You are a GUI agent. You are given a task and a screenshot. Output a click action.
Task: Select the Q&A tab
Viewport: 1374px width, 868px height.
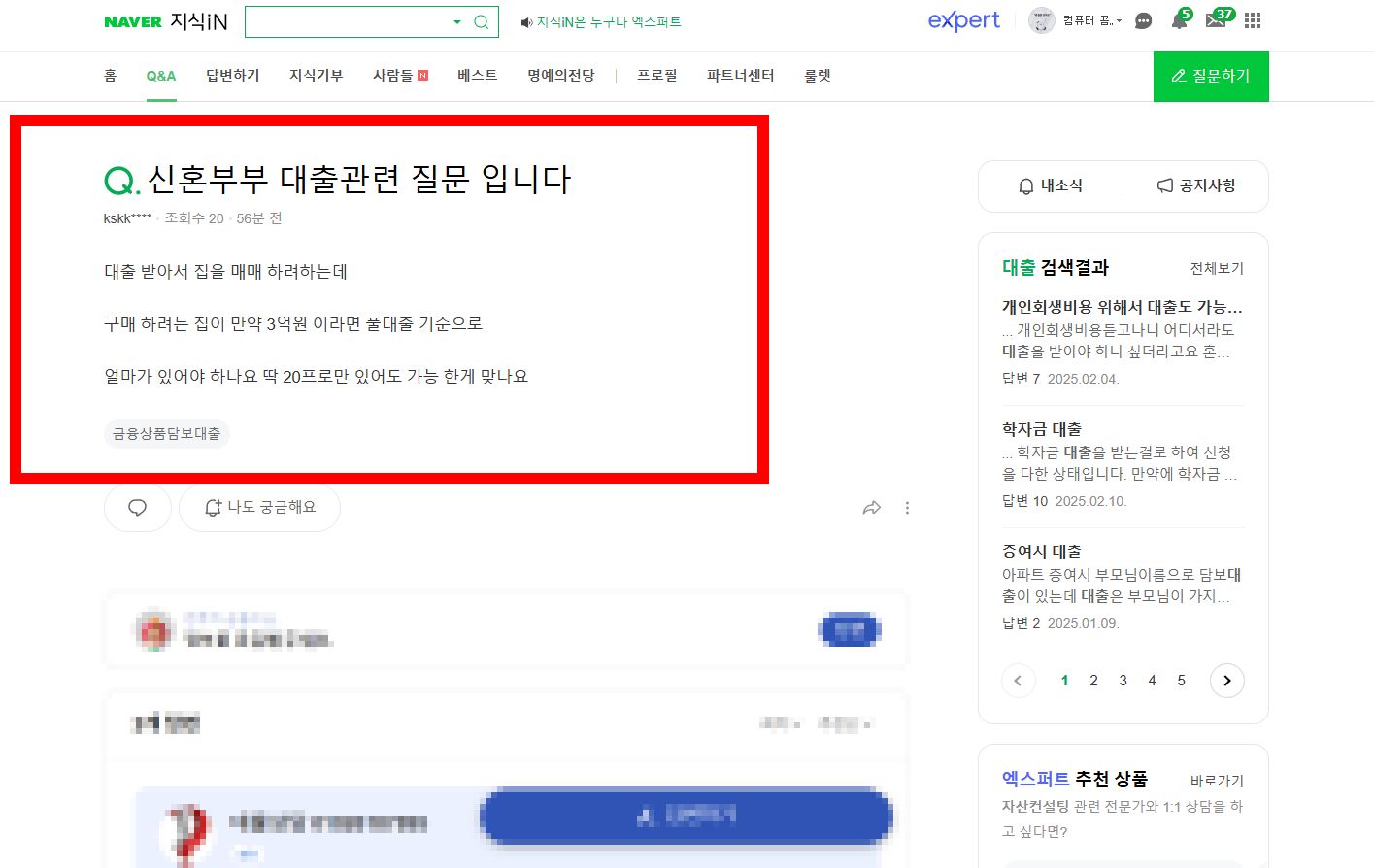click(161, 76)
